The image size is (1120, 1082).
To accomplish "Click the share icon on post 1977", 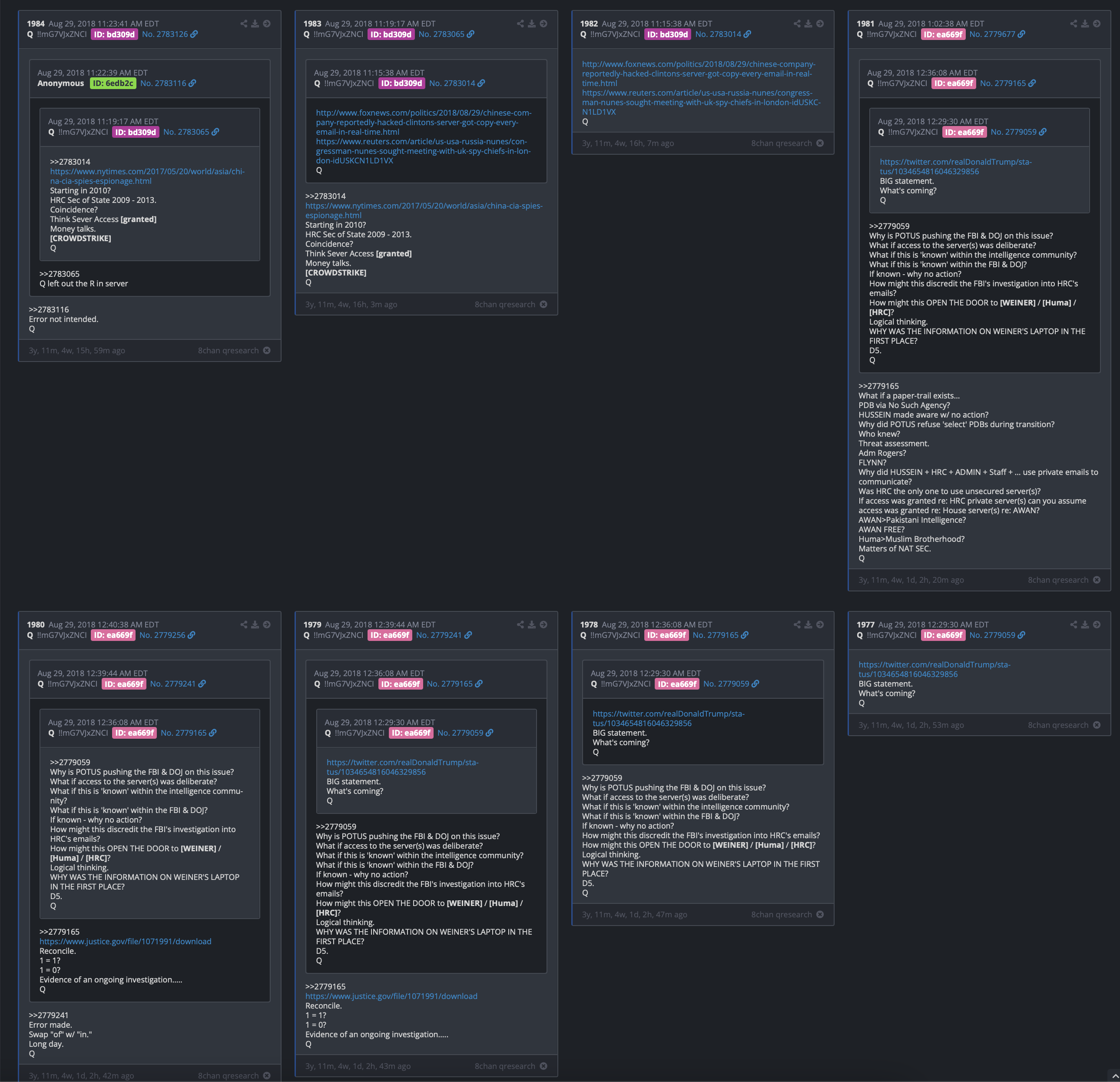I will click(x=1074, y=625).
